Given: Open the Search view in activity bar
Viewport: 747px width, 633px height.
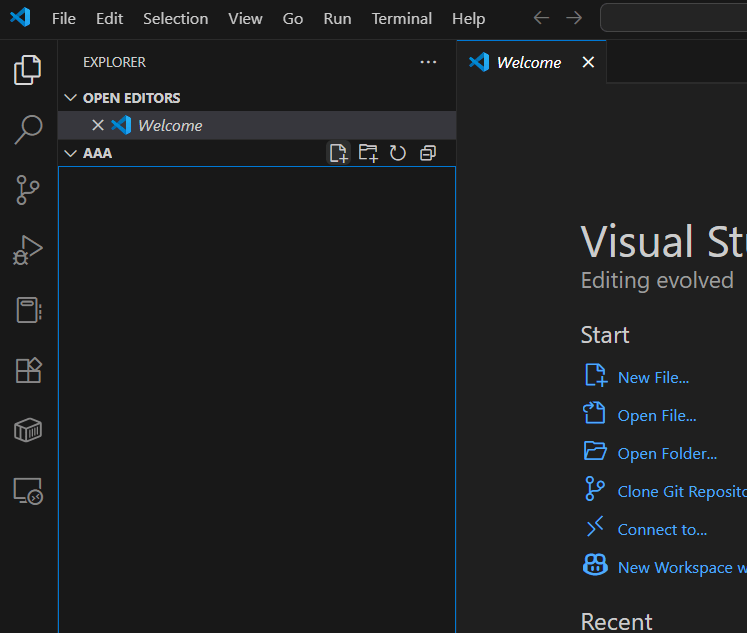Looking at the screenshot, I should pos(28,129).
